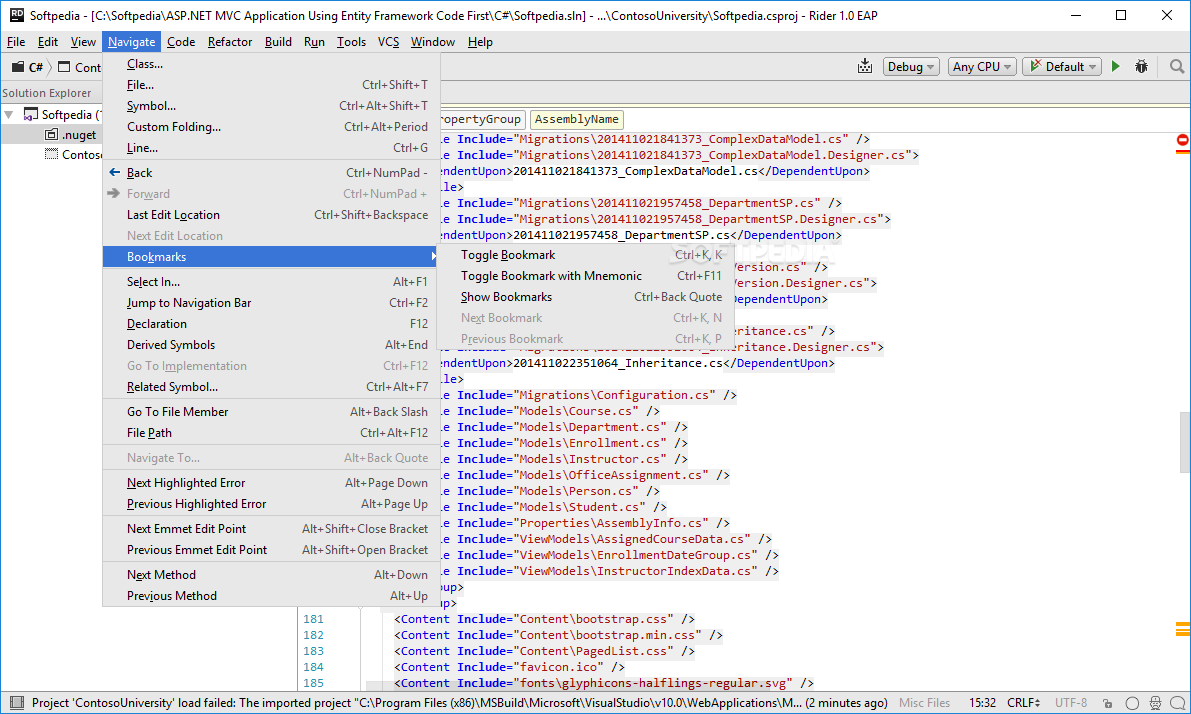Toggle read-only lock icon in status bar

pos(1107,703)
